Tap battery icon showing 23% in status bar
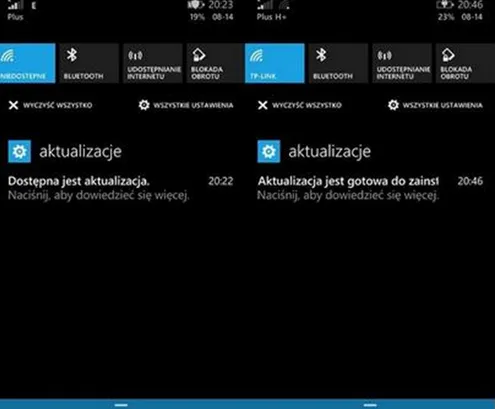 [445, 5]
